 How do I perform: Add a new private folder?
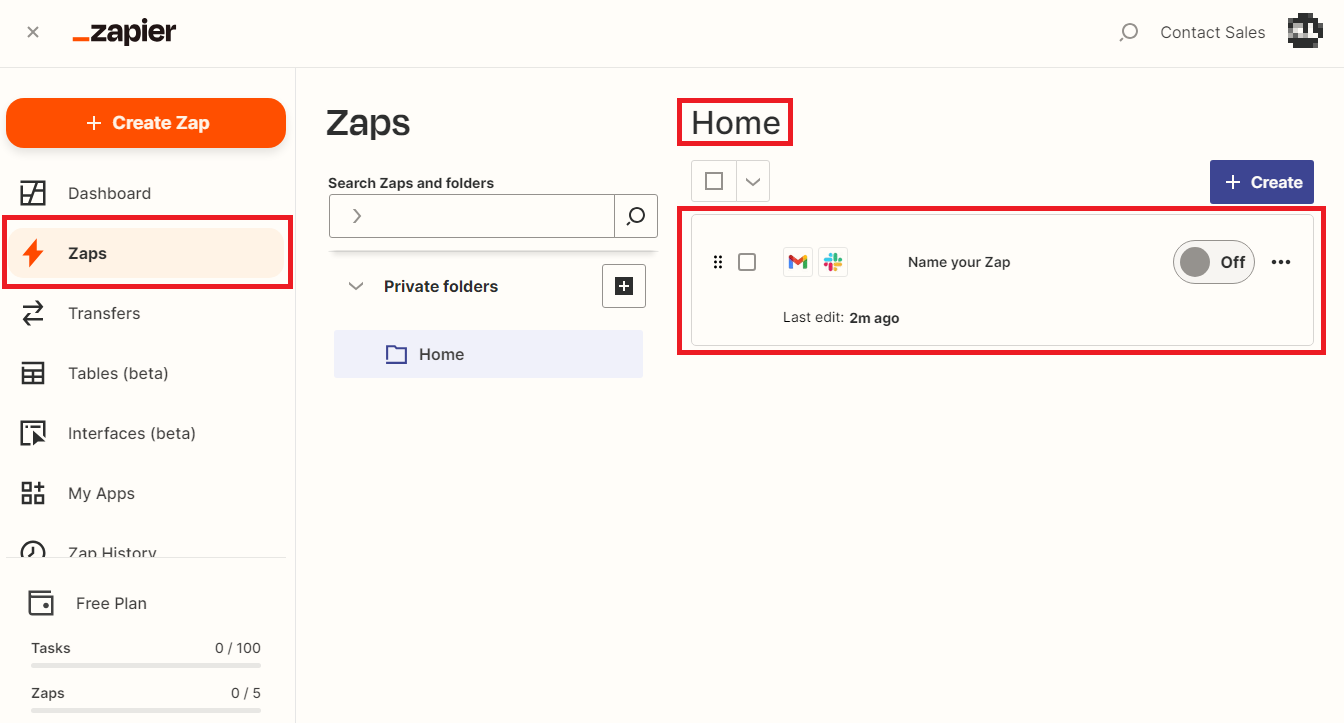tap(624, 286)
